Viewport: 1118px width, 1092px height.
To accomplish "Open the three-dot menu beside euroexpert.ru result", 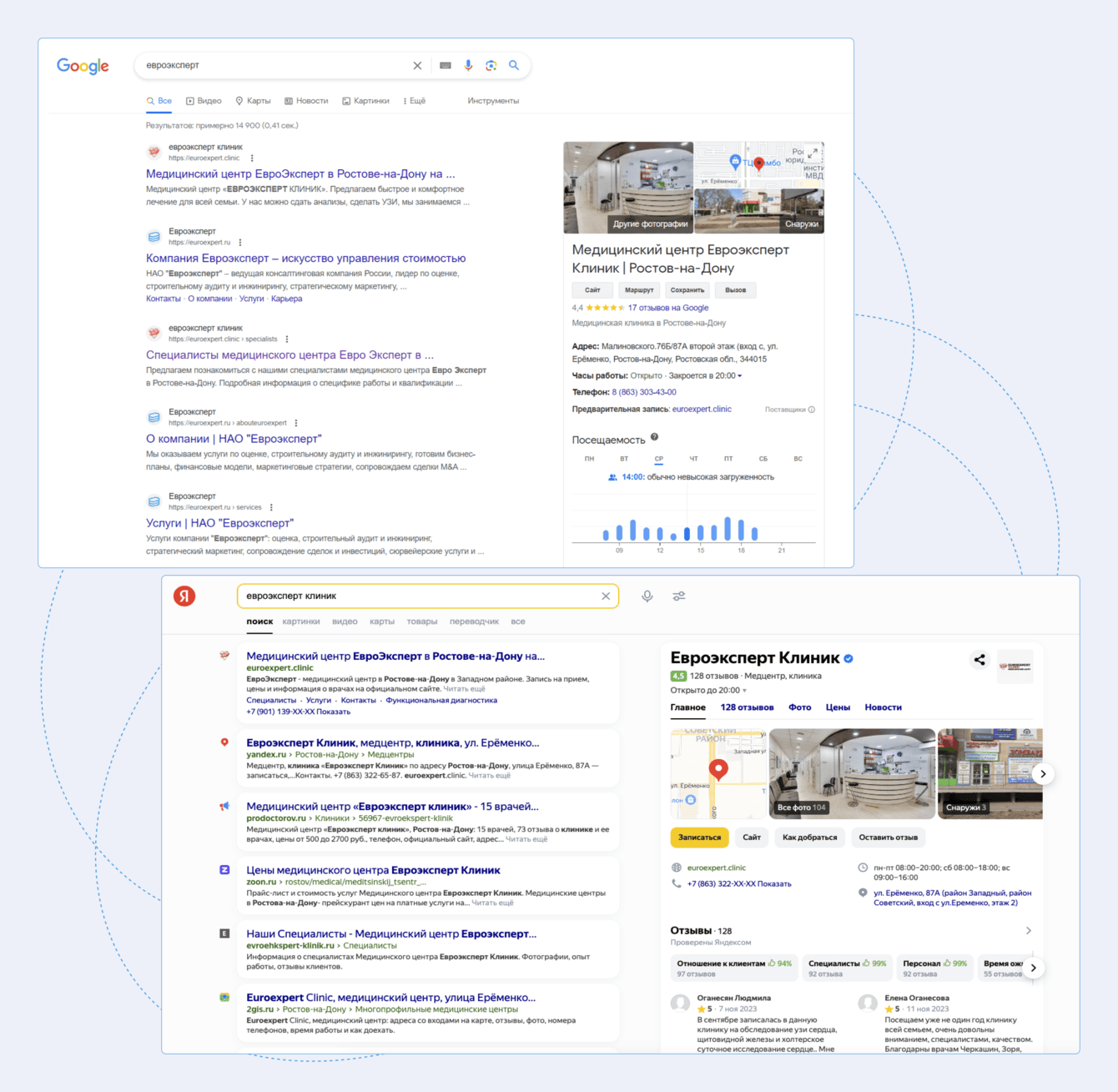I will 240,243.
